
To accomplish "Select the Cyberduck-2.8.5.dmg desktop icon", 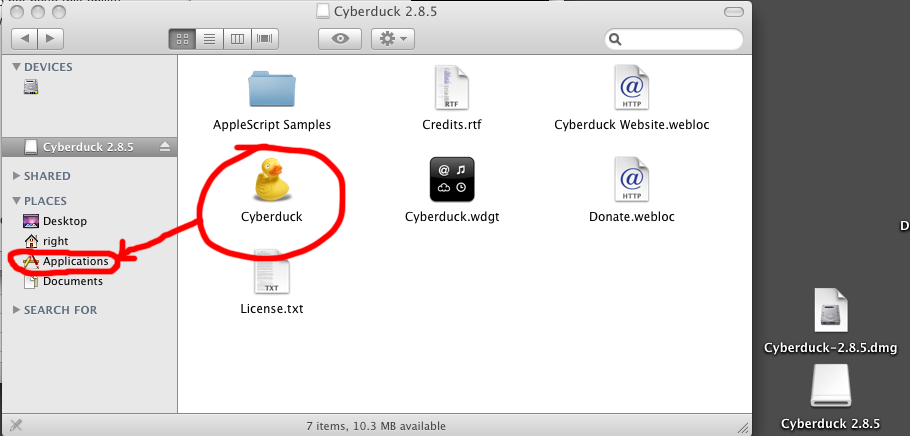I will 830,311.
